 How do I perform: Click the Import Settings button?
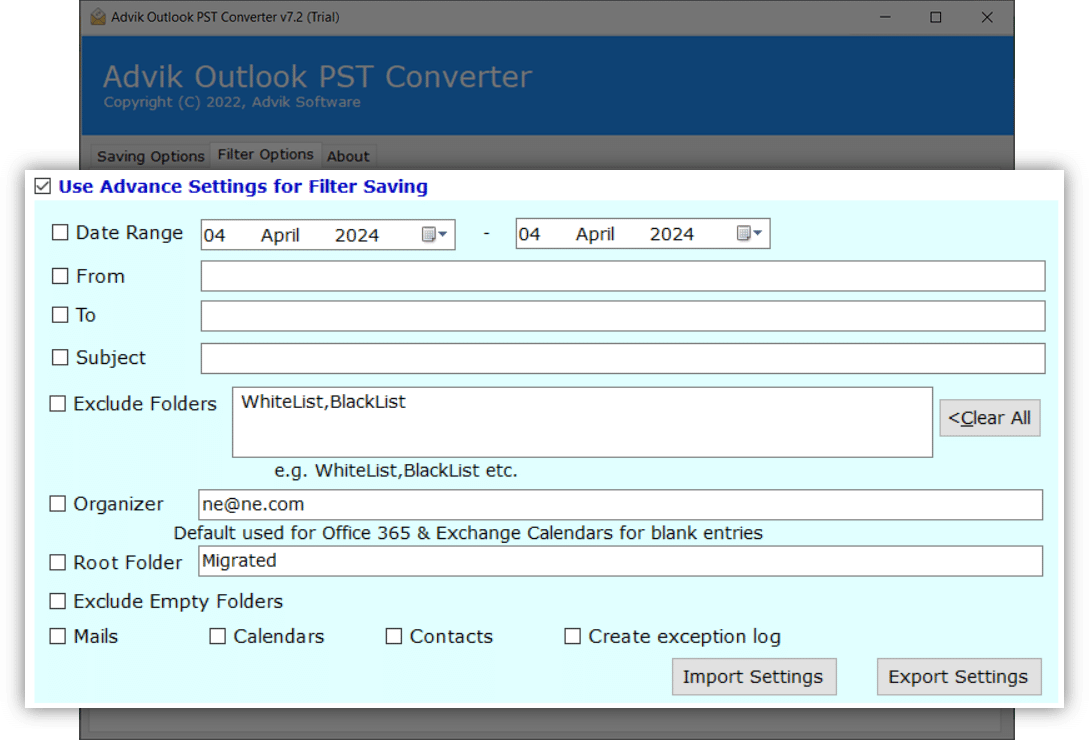(754, 677)
